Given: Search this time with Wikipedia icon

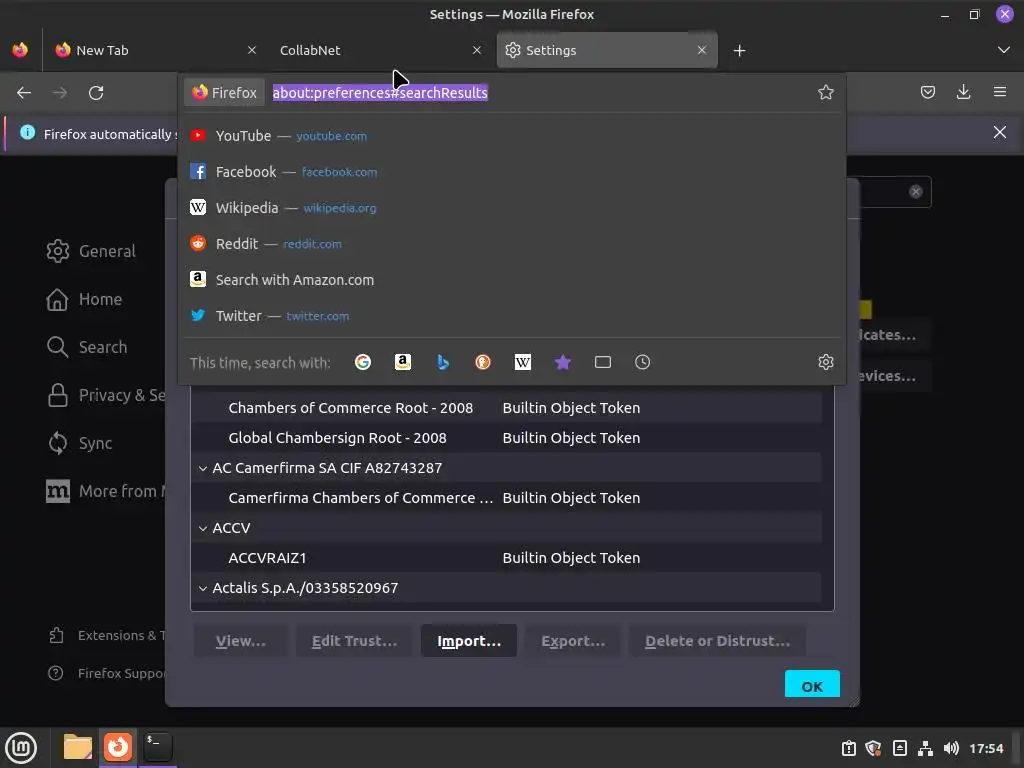Looking at the screenshot, I should pos(522,362).
